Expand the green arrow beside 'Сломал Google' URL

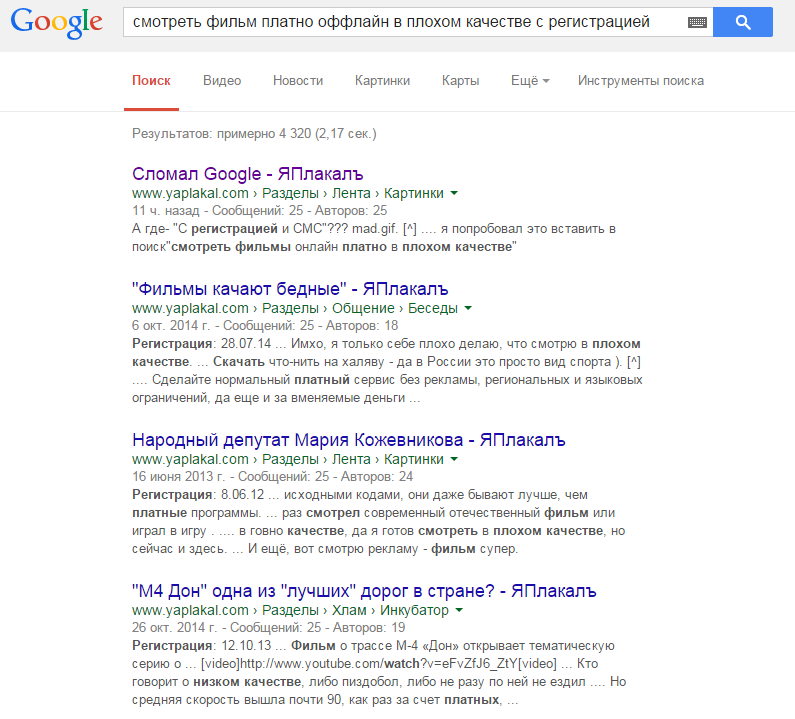coord(454,193)
